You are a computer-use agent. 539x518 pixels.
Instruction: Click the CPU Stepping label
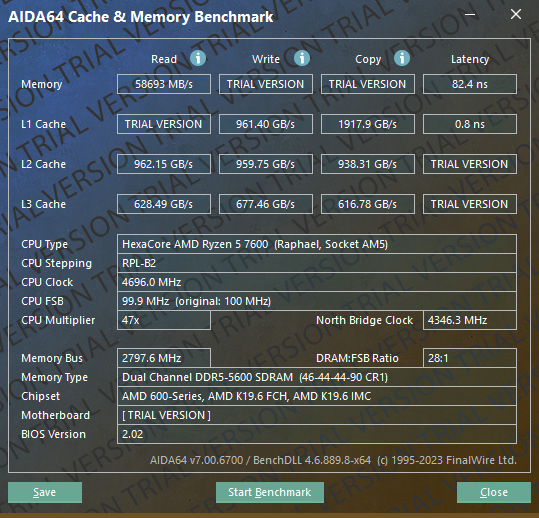tap(57, 264)
